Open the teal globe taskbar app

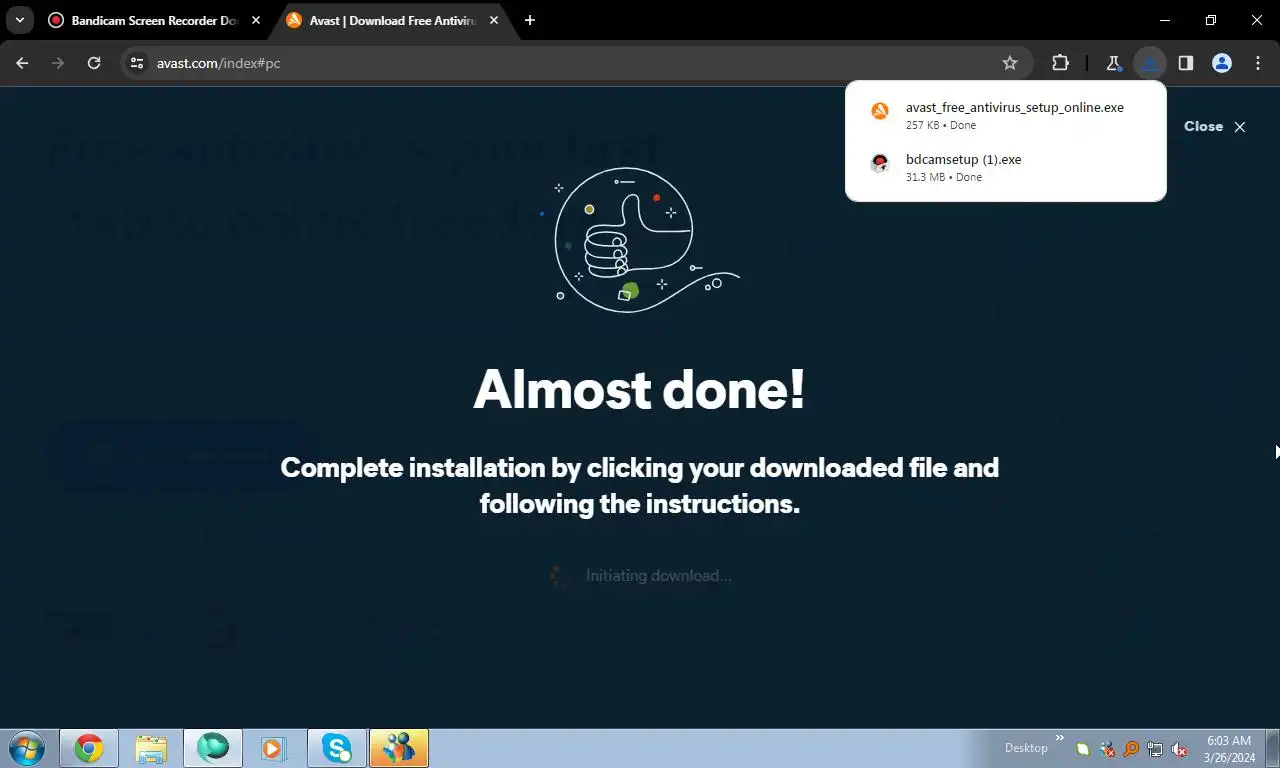pos(213,748)
